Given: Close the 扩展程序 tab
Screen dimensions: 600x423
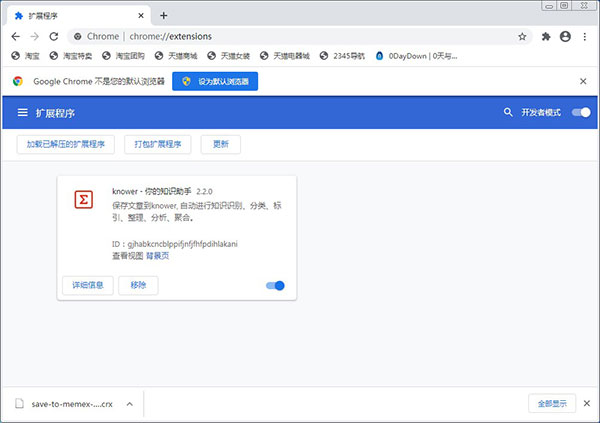Looking at the screenshot, I should tap(141, 16).
